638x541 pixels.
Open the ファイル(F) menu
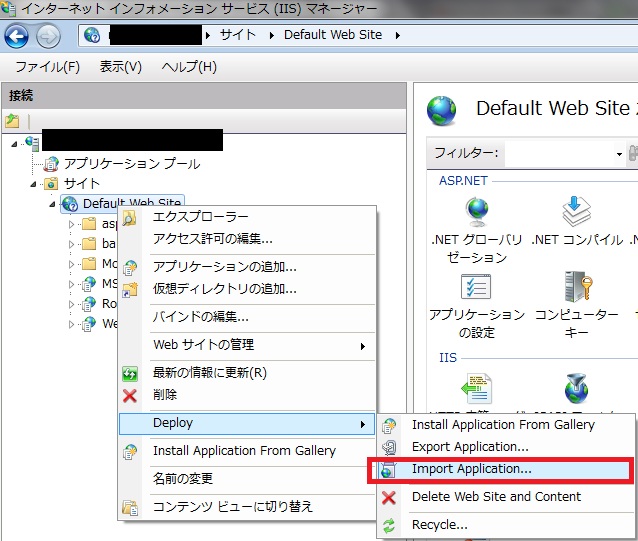[48, 66]
